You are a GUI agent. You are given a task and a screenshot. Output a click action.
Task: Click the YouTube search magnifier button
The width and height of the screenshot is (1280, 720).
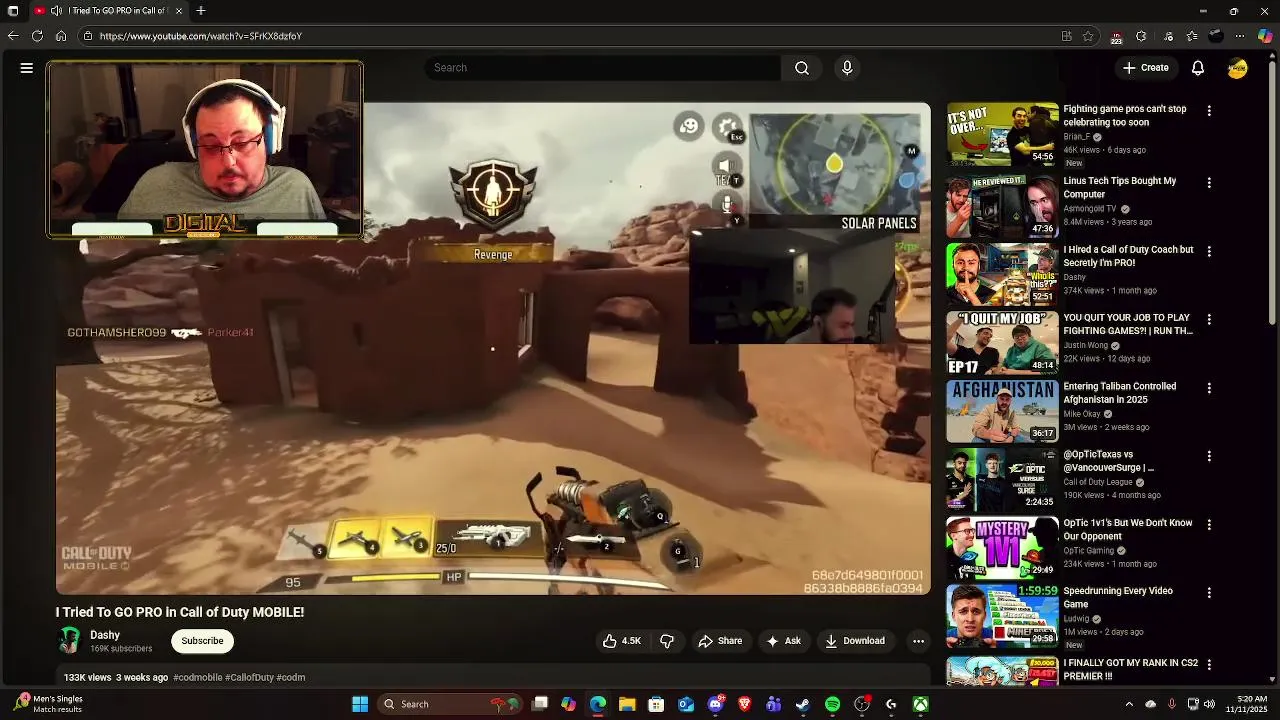coord(802,68)
